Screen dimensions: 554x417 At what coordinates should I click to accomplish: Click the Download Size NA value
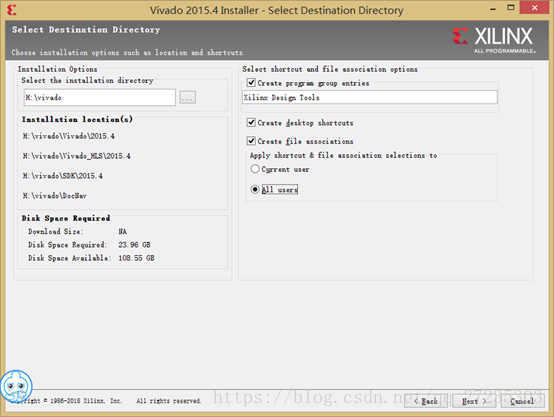pyautogui.click(x=122, y=231)
